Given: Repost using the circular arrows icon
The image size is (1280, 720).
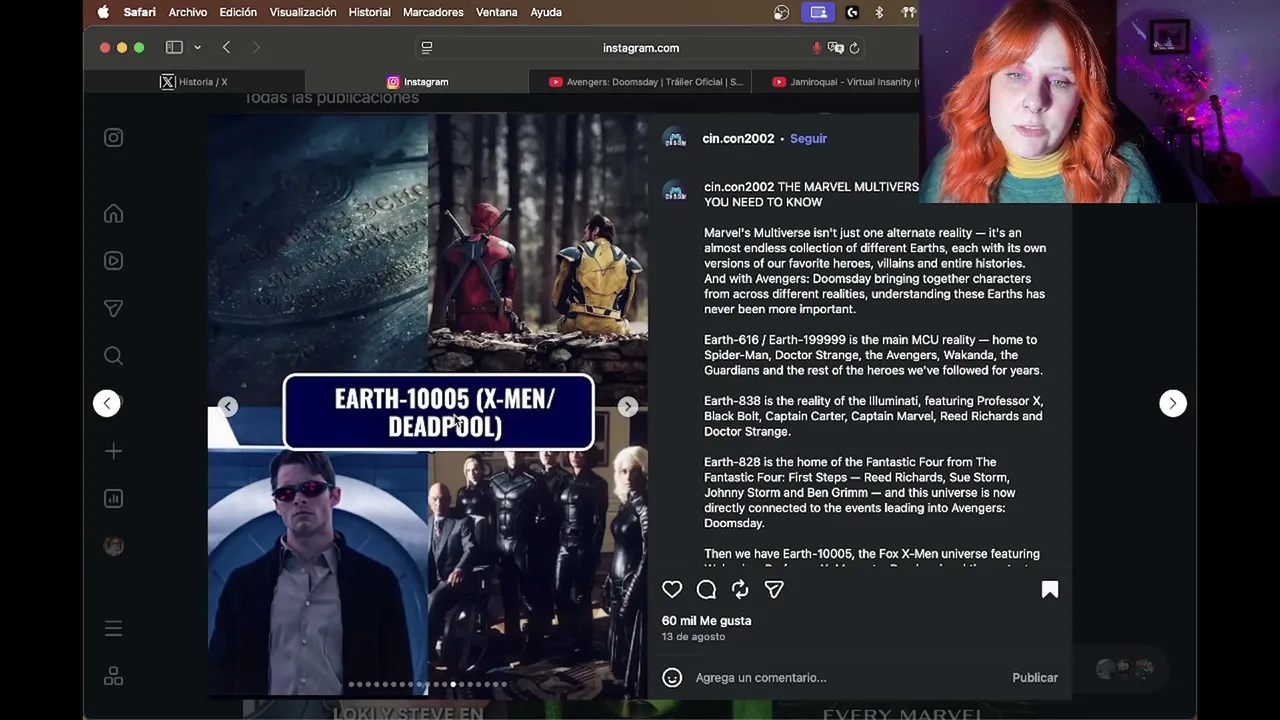Looking at the screenshot, I should (740, 590).
